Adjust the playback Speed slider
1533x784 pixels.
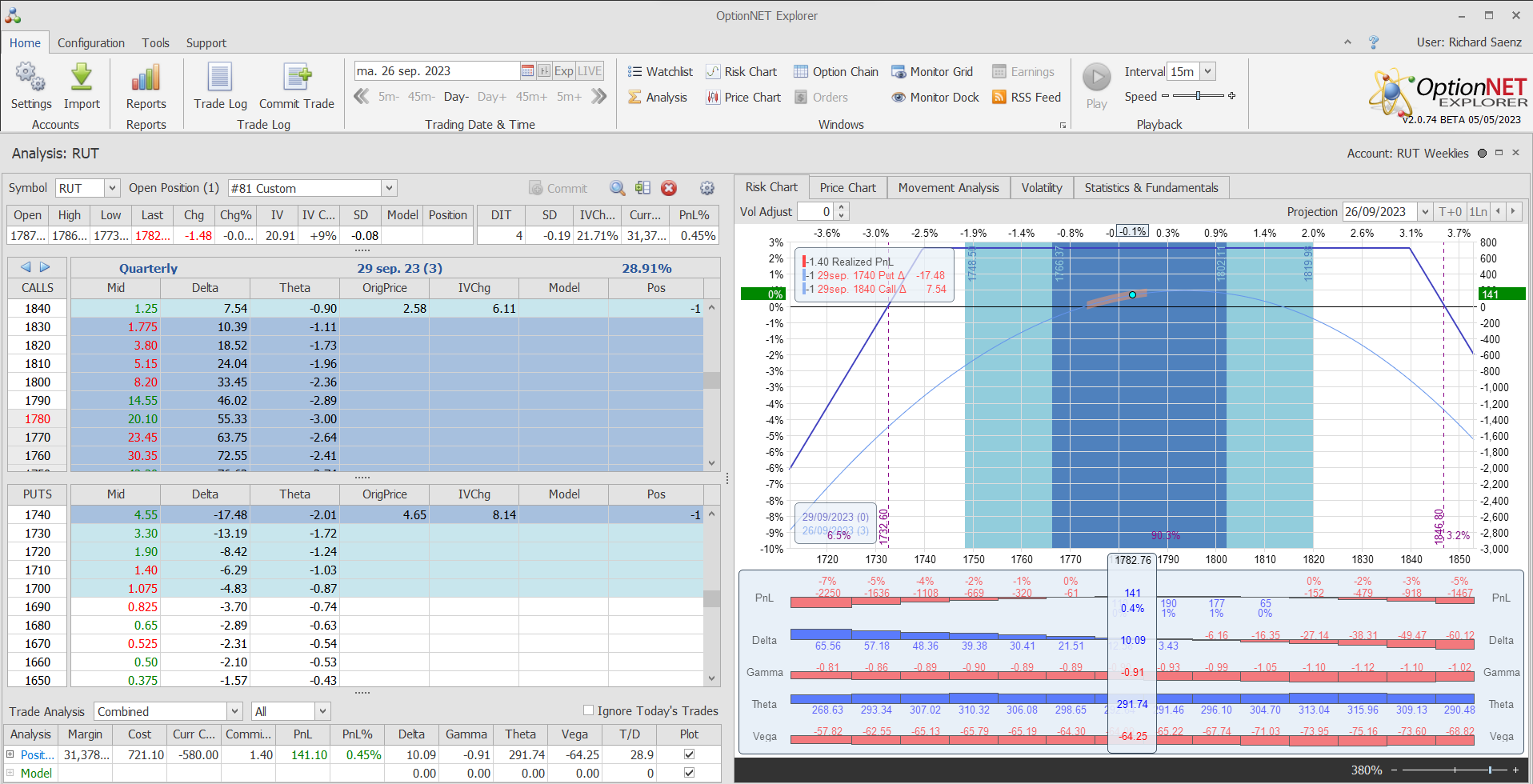point(1198,96)
